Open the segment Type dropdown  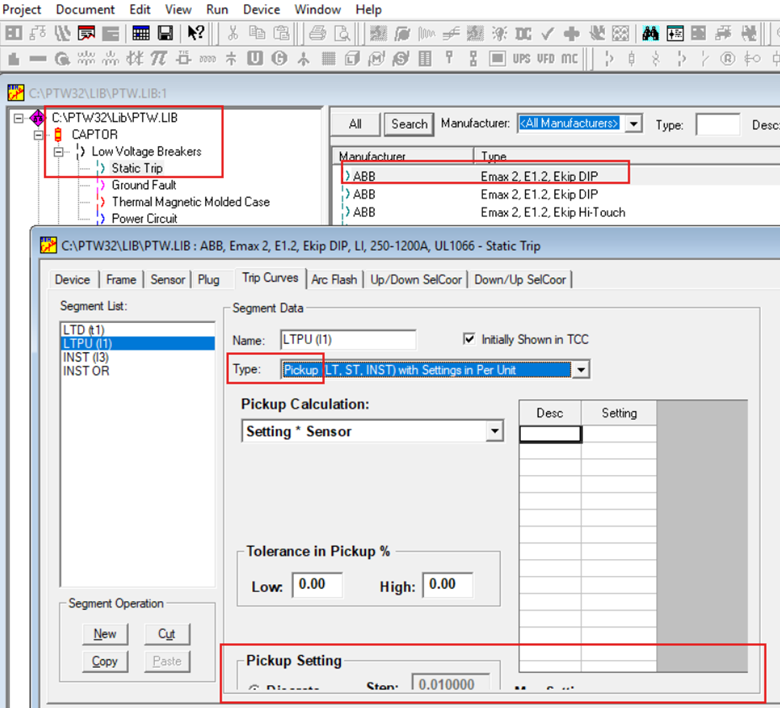pos(581,370)
